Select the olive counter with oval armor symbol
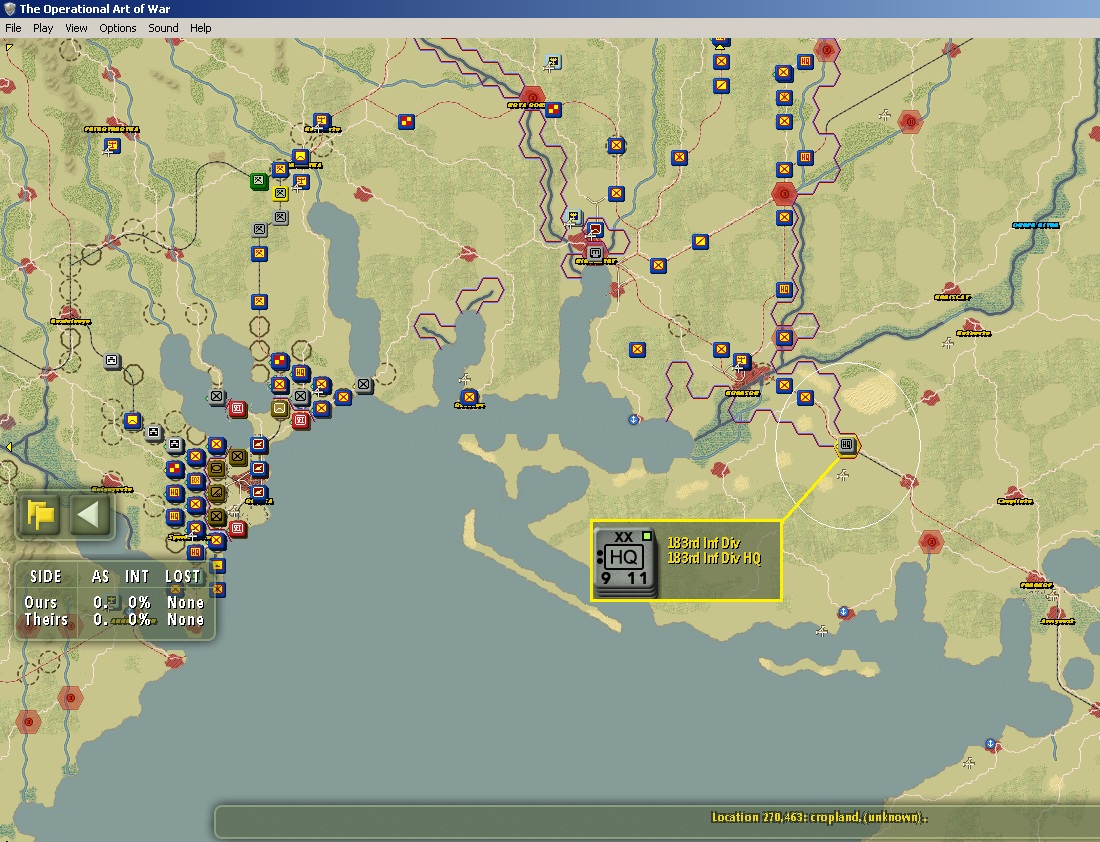The height and width of the screenshot is (842, 1100). tap(217, 468)
